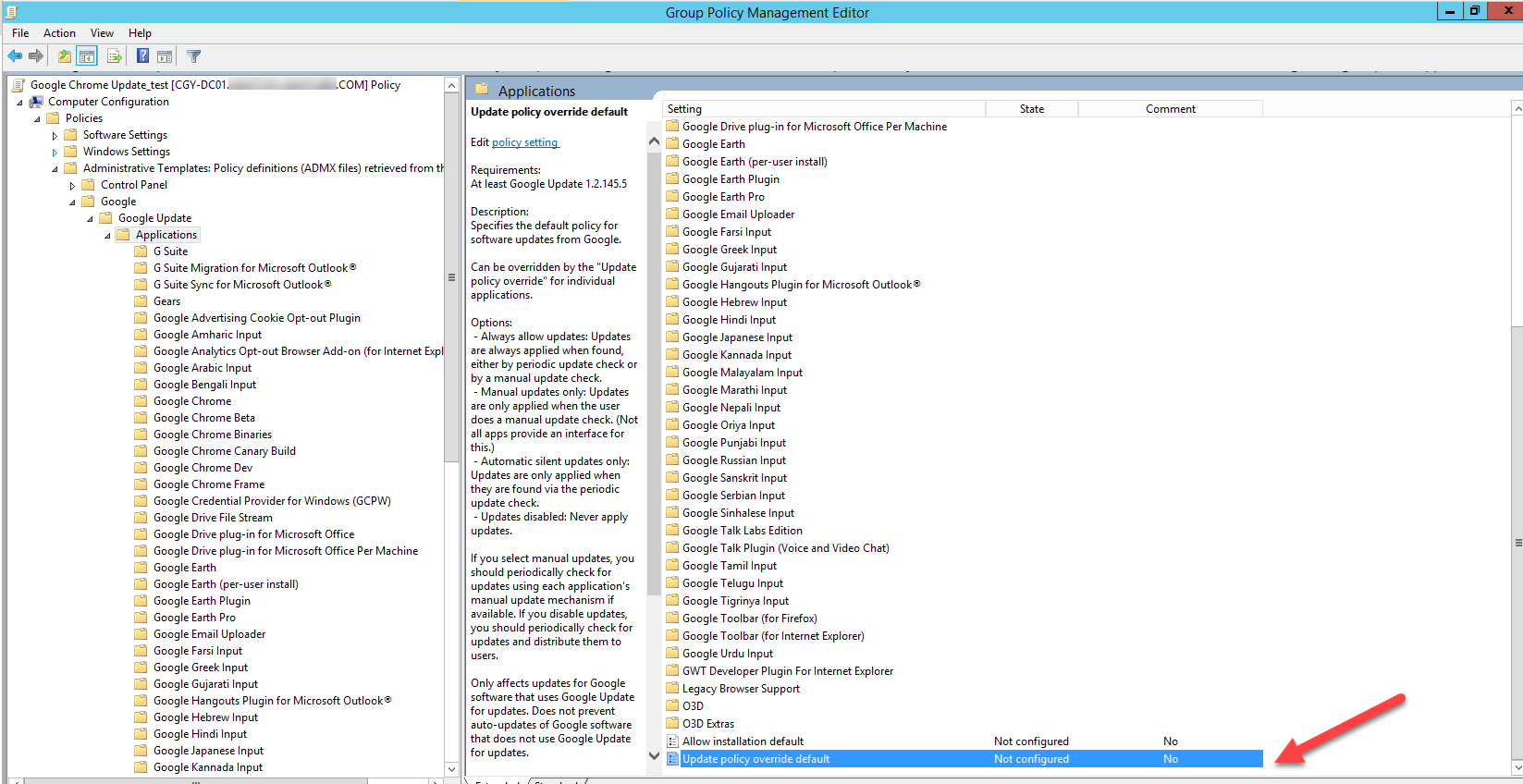Click the Filter funnel toolbar icon

point(193,56)
